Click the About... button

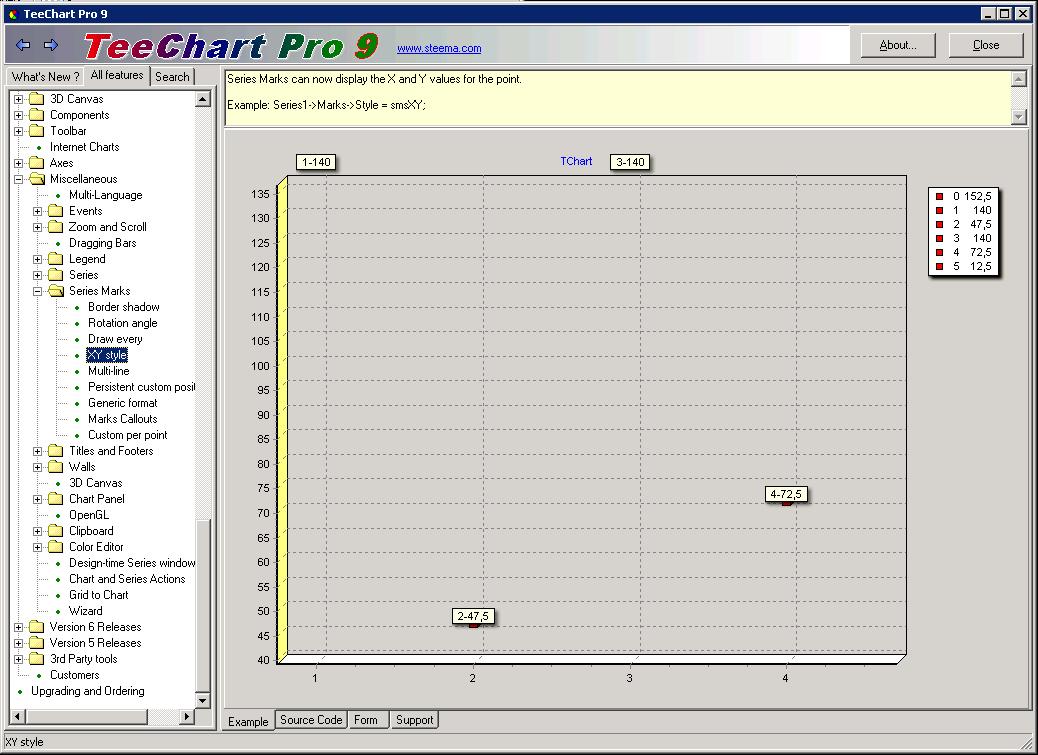coord(898,45)
